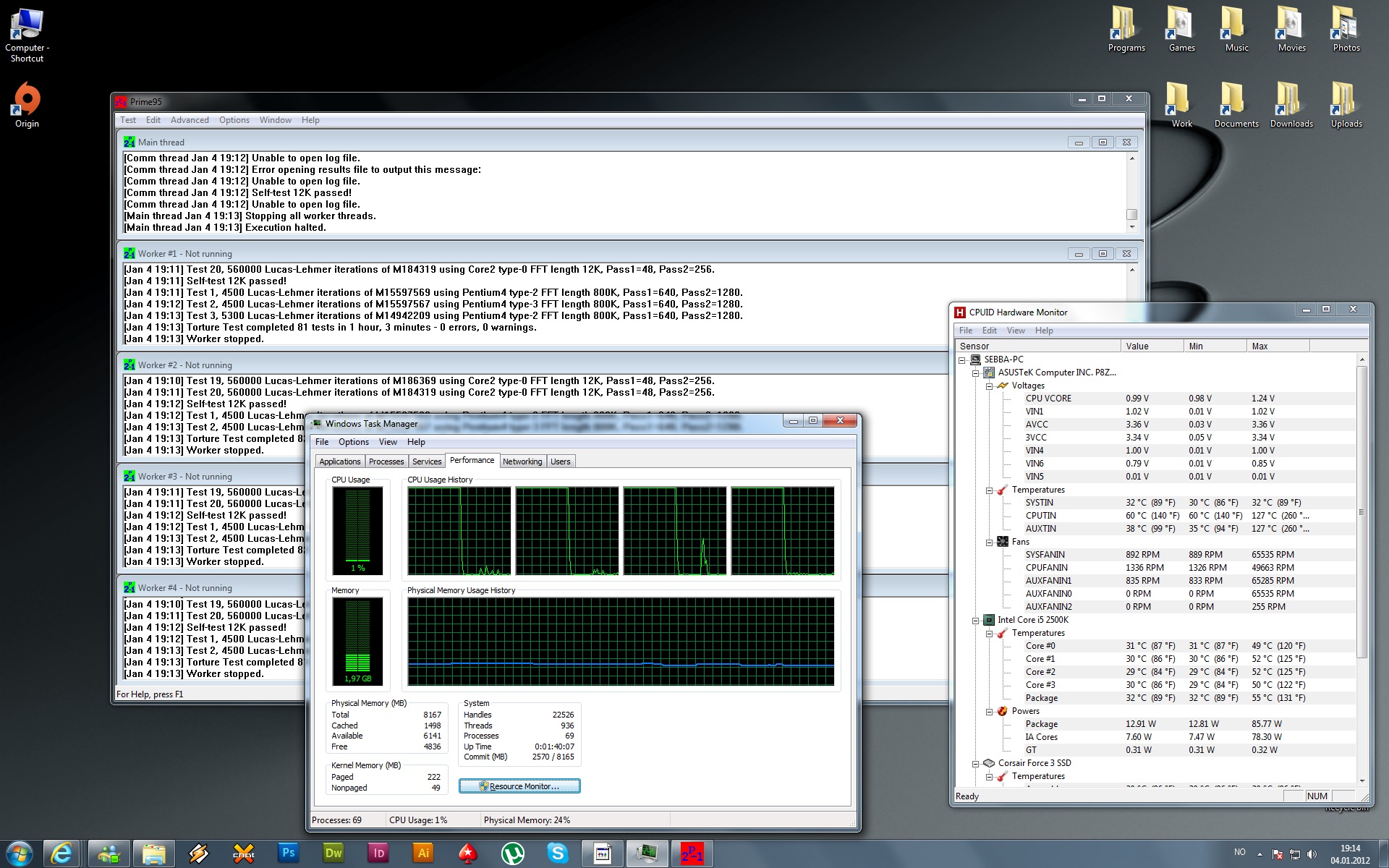Select the Games desktop folder
Viewport: 1389px width, 868px height.
pos(1181,30)
